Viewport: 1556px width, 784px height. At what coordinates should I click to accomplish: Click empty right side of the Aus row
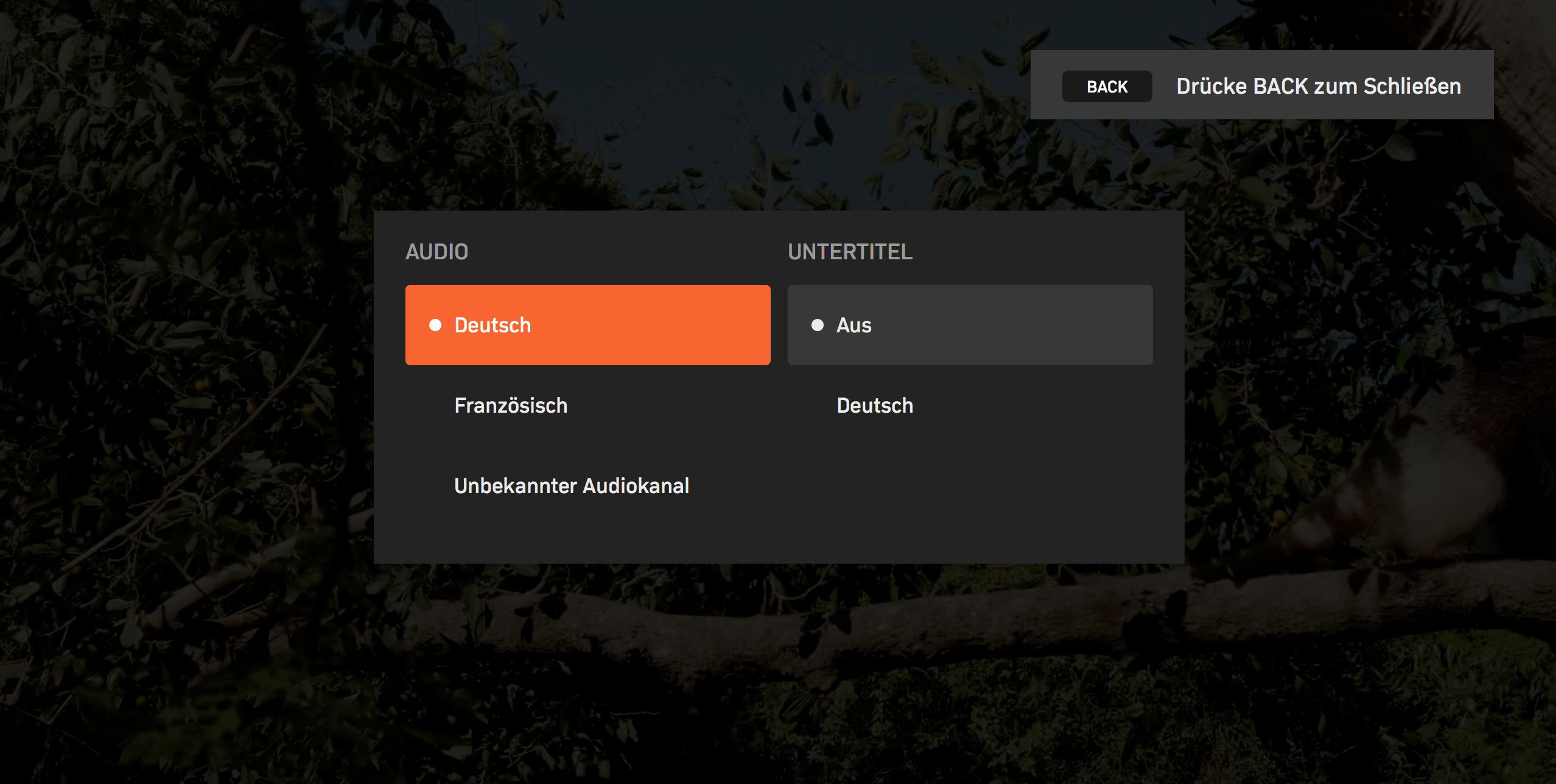(1035, 325)
